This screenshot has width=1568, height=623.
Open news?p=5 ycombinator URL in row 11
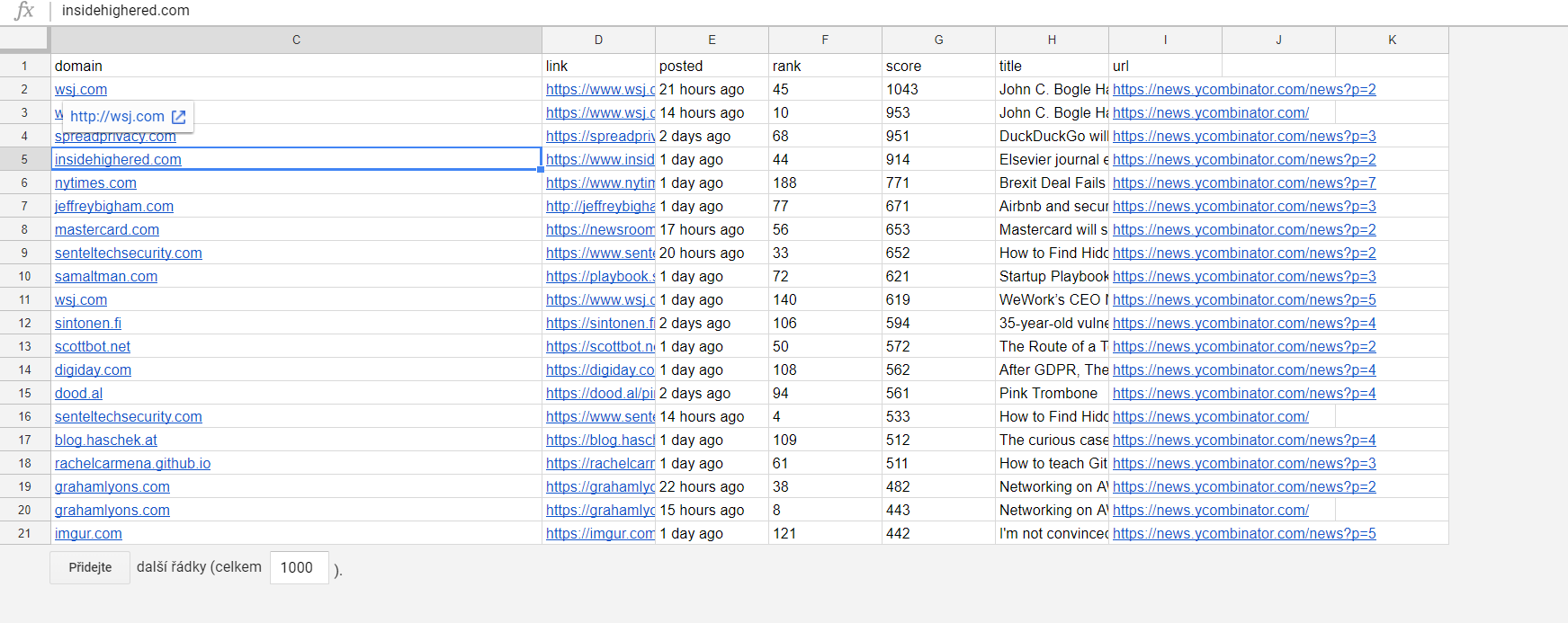(1244, 299)
